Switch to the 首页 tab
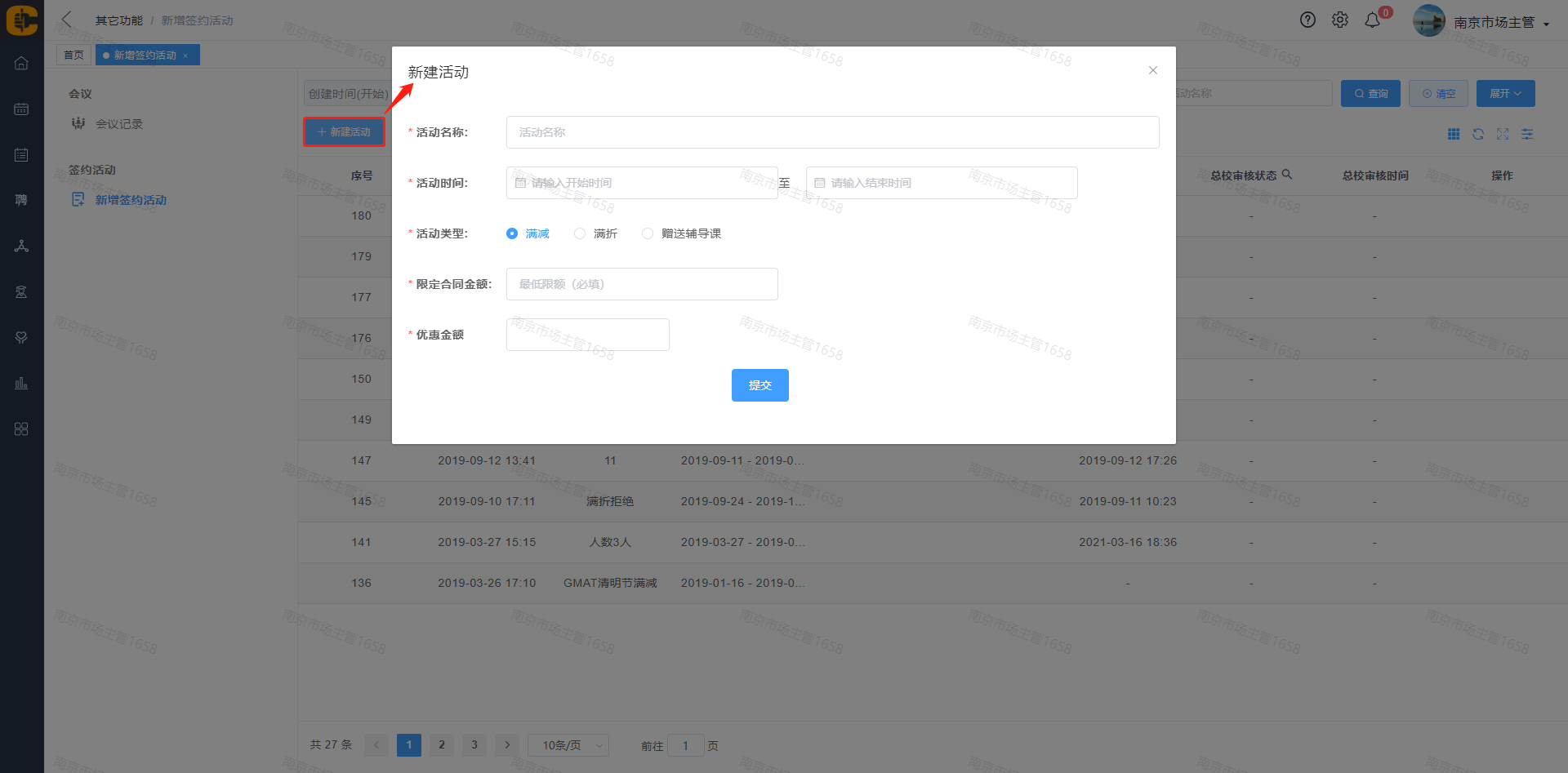The image size is (1568, 773). pos(73,56)
